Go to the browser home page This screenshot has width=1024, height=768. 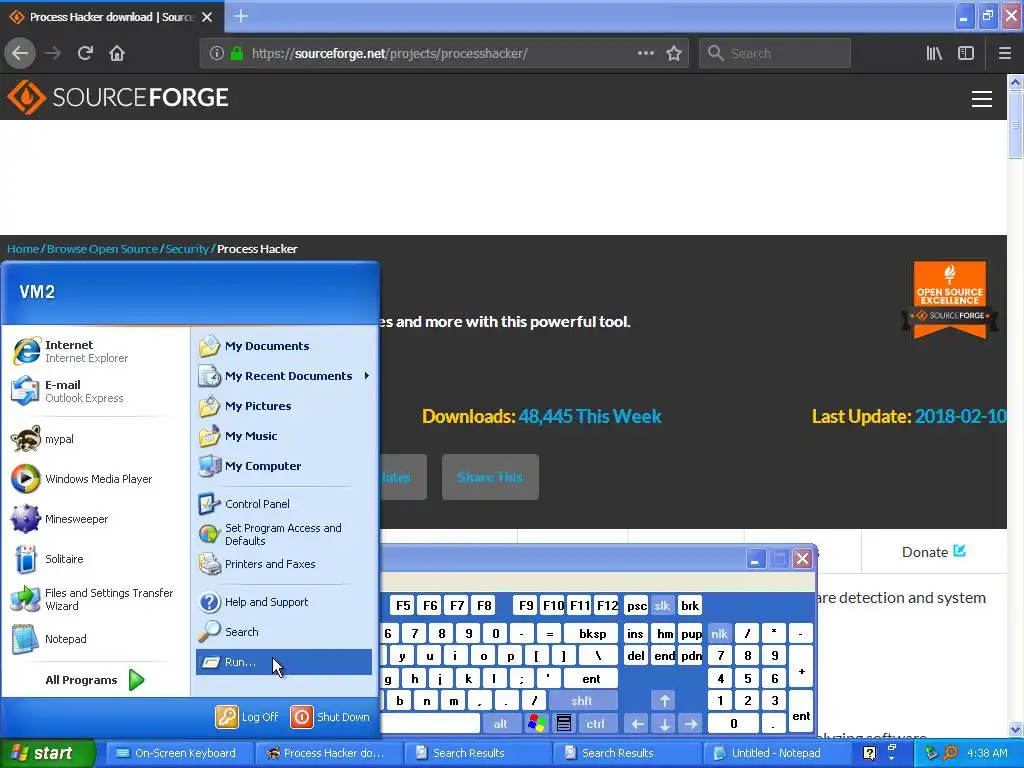(x=117, y=53)
